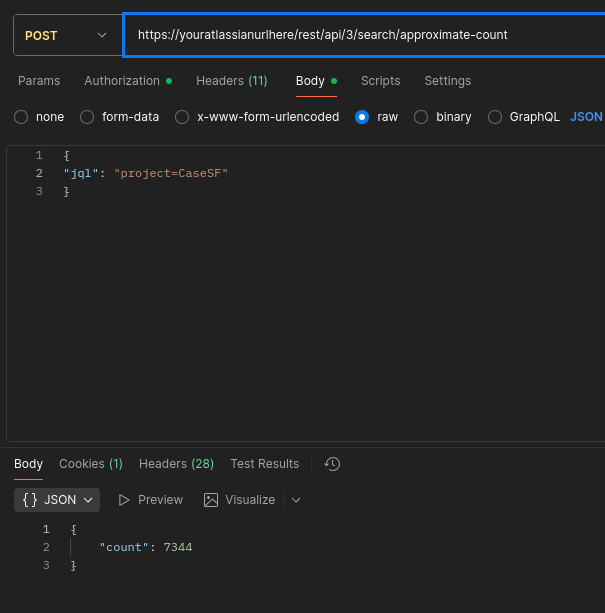Open the response Cookies (1) tab
The width and height of the screenshot is (605, 613).
click(x=90, y=464)
